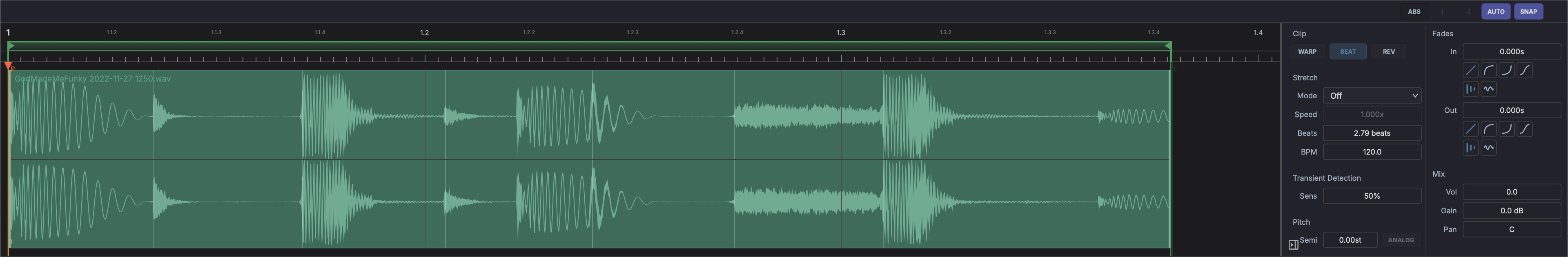Select linear Fade In curve icon

pos(1470,71)
